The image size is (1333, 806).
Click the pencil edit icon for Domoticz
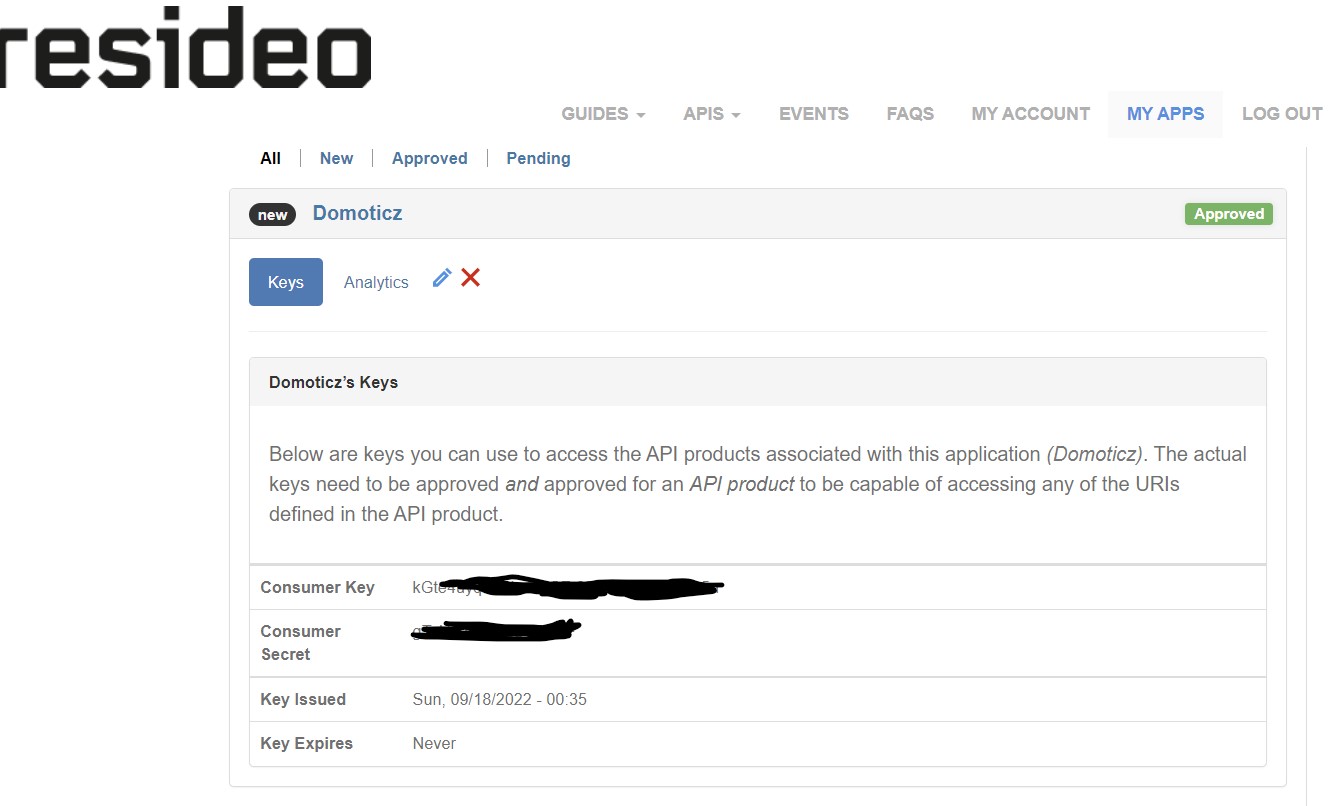click(x=442, y=278)
